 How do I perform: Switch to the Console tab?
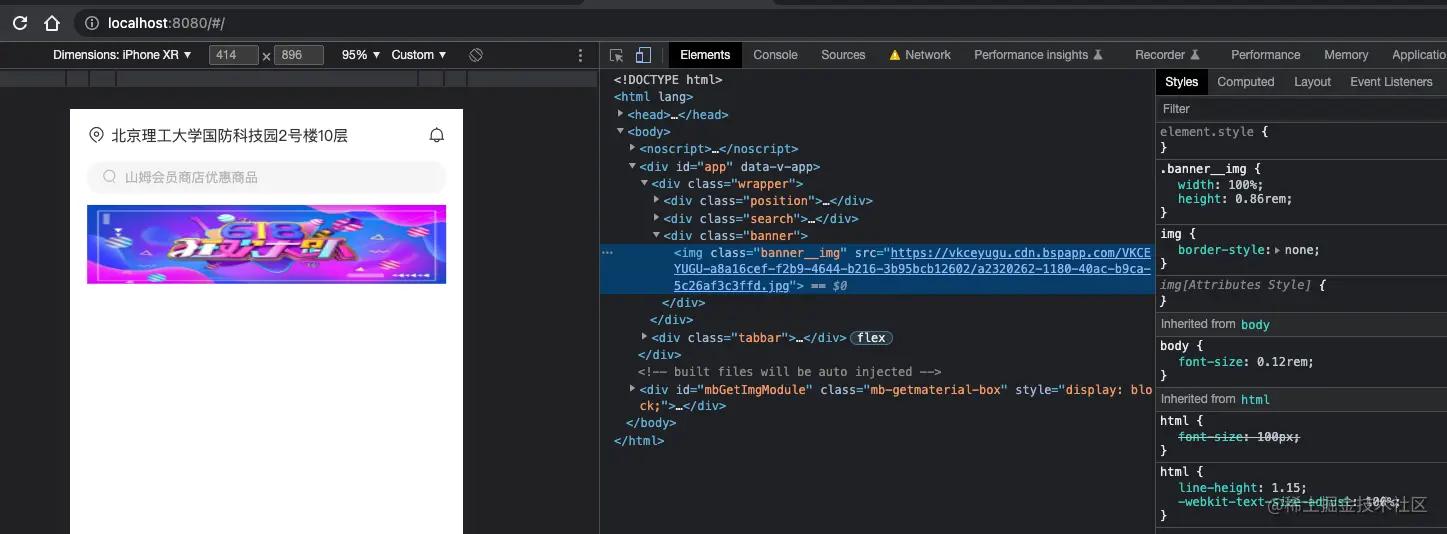click(x=775, y=55)
